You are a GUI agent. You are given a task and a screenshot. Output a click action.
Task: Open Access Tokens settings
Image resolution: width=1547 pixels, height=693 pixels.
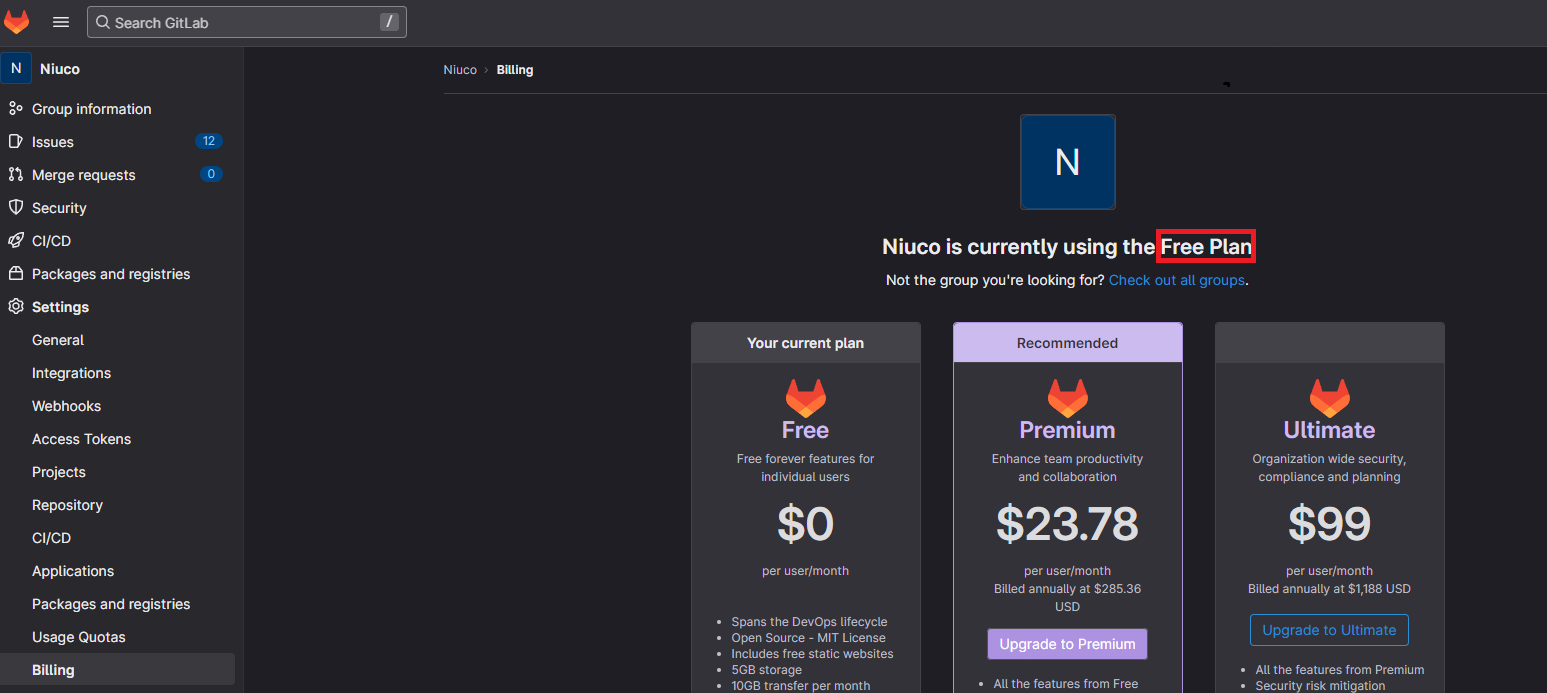pyautogui.click(x=81, y=439)
